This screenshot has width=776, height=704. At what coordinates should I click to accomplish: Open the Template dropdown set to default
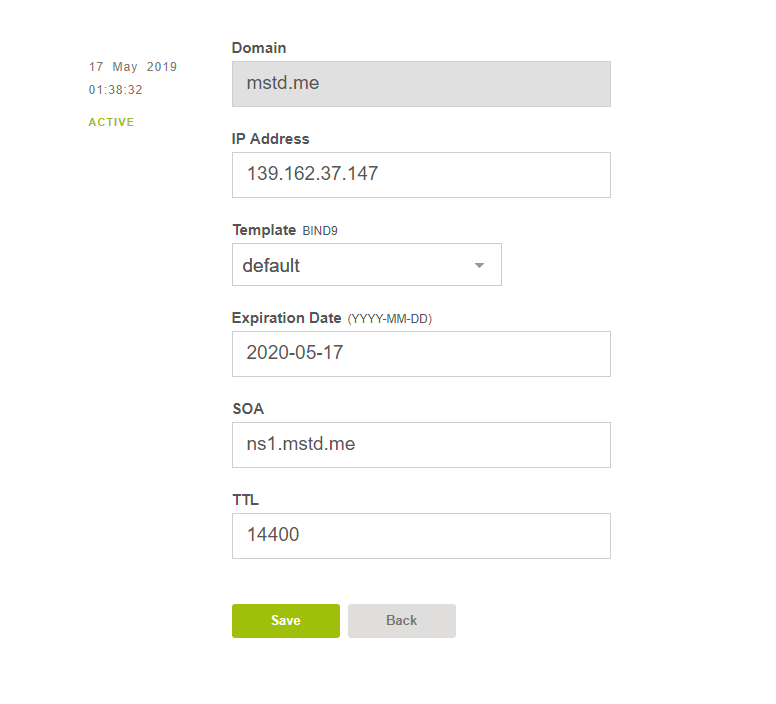pos(367,265)
